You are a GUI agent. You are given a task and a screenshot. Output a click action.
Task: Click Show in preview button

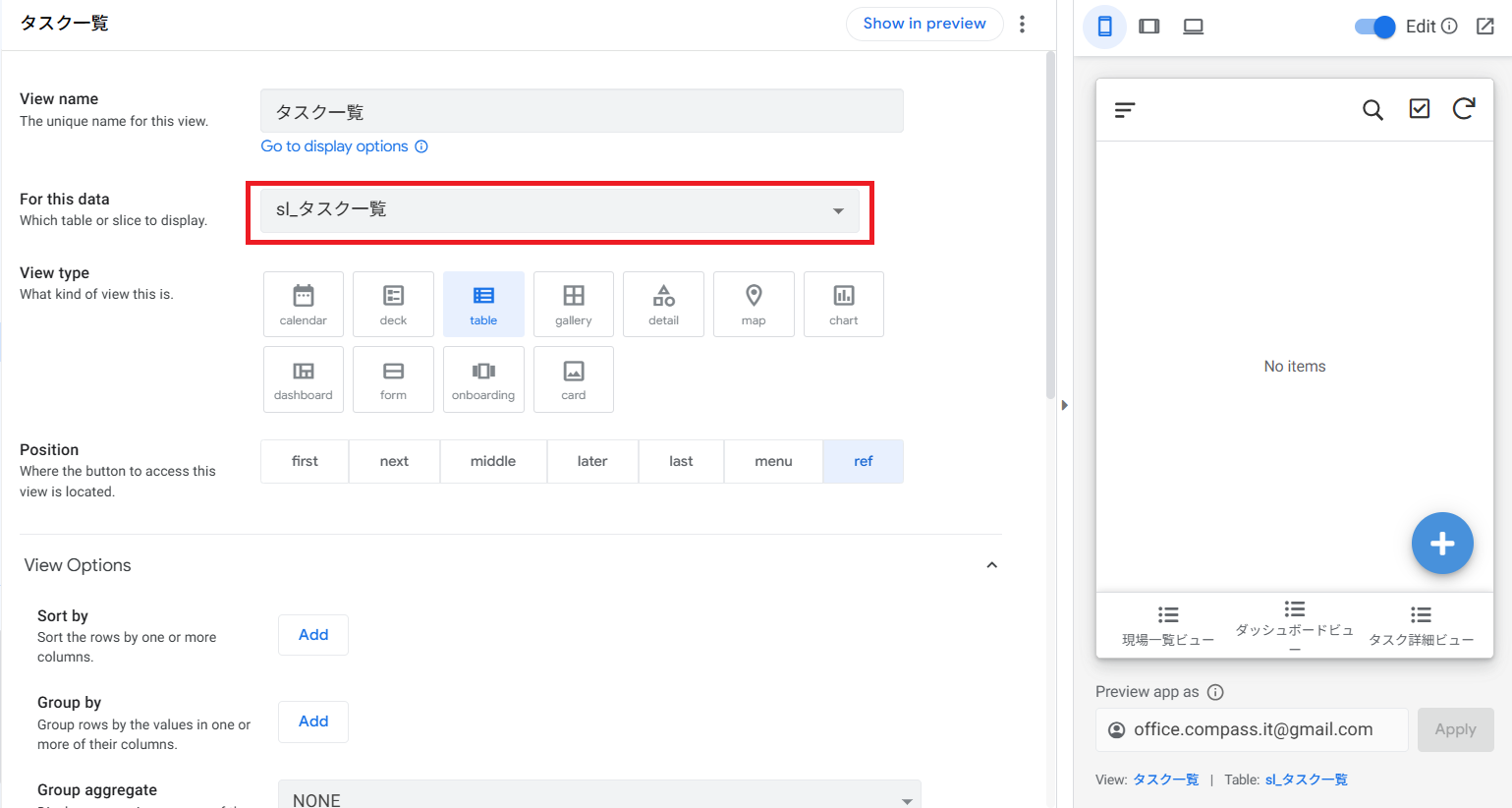(924, 24)
